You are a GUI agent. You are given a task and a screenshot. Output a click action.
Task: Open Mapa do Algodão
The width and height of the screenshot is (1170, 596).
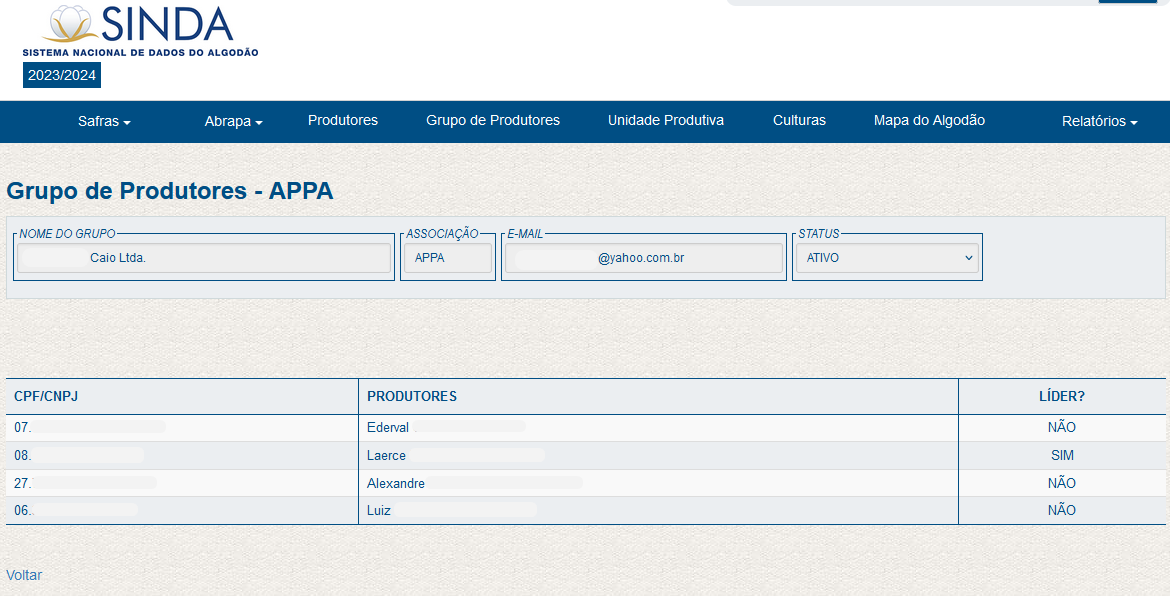[x=929, y=120]
